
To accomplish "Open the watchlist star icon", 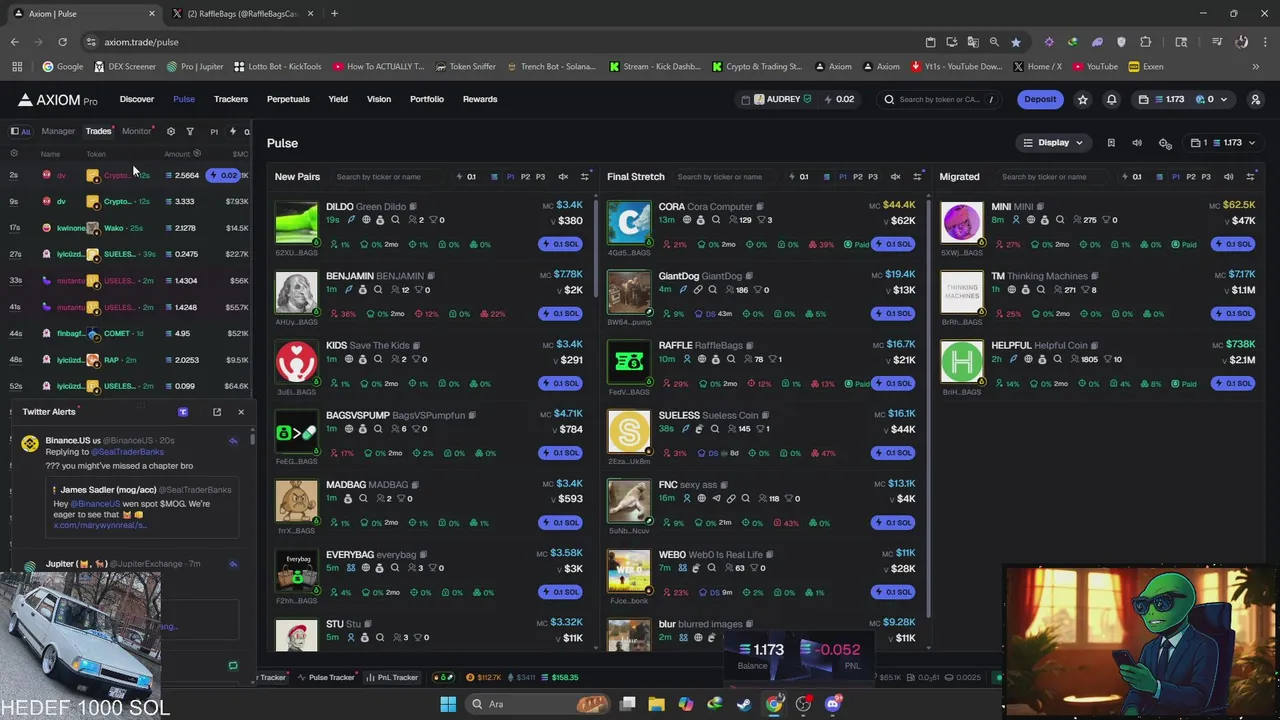I will [1082, 99].
